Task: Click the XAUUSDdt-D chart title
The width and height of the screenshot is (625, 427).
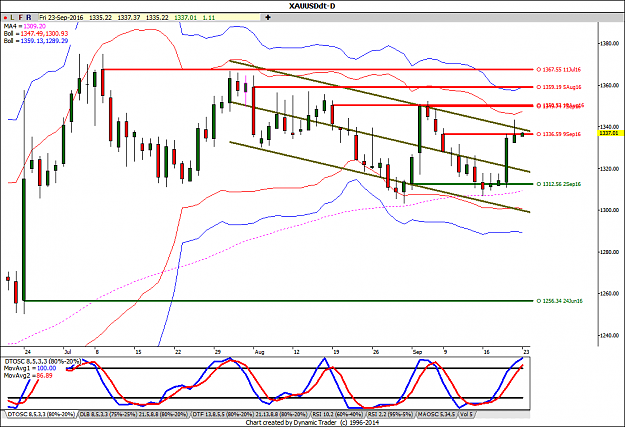Action: tap(312, 6)
